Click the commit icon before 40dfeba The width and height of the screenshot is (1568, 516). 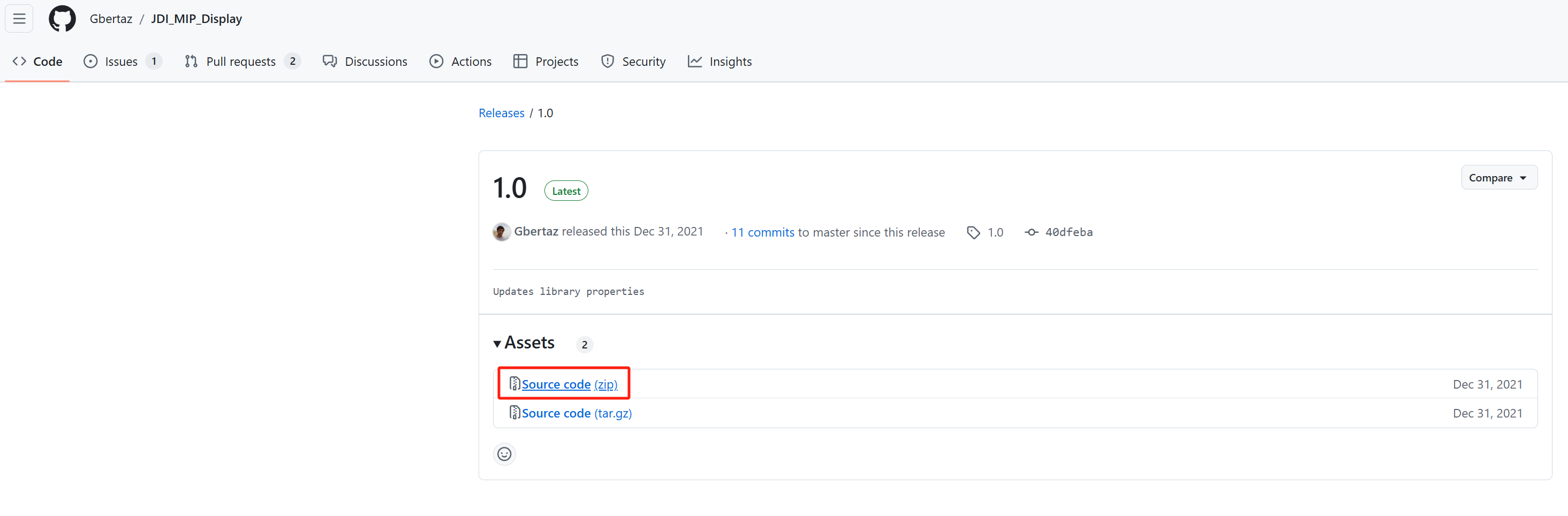tap(1031, 232)
